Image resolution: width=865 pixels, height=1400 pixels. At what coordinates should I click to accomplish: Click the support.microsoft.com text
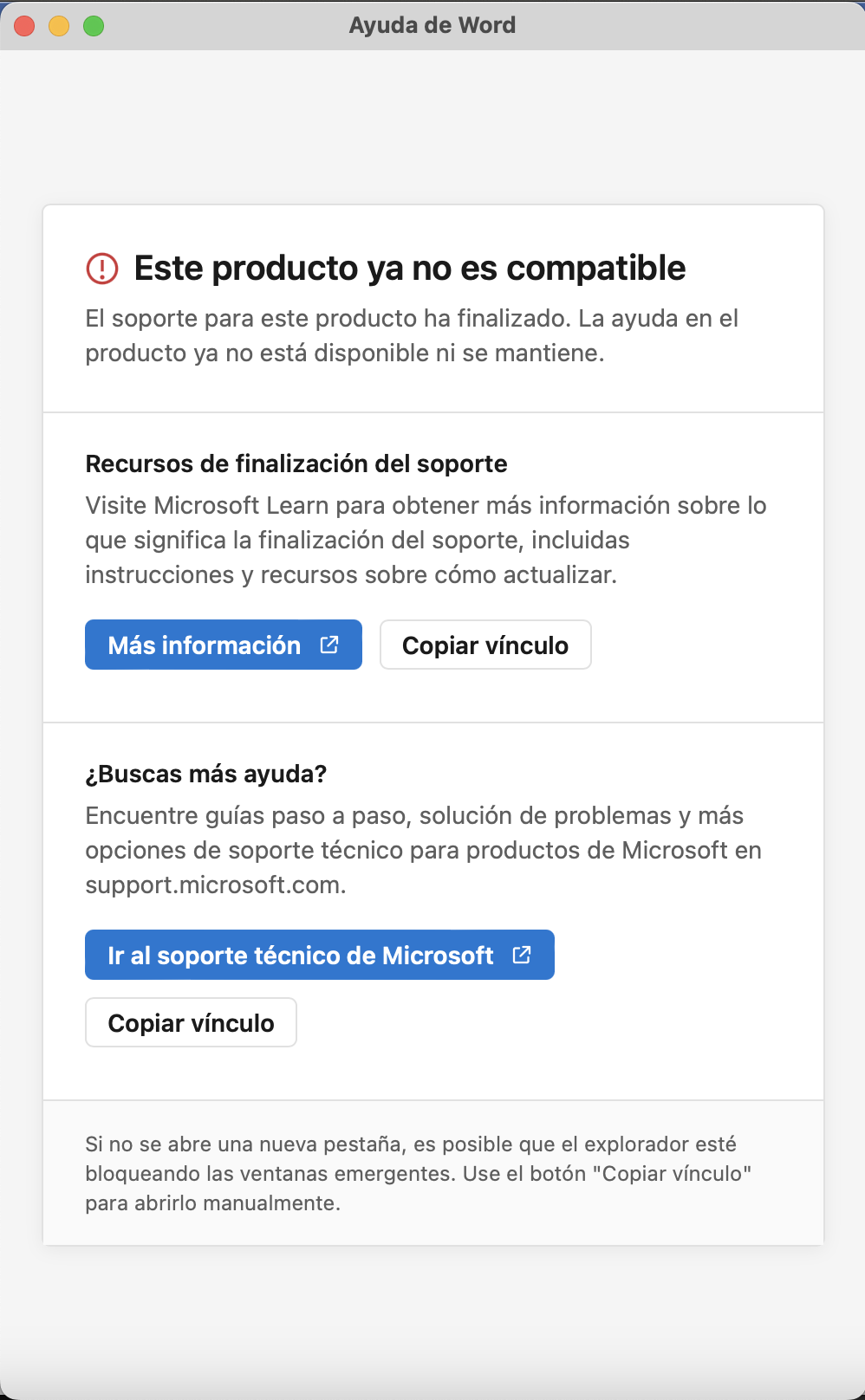(x=216, y=885)
